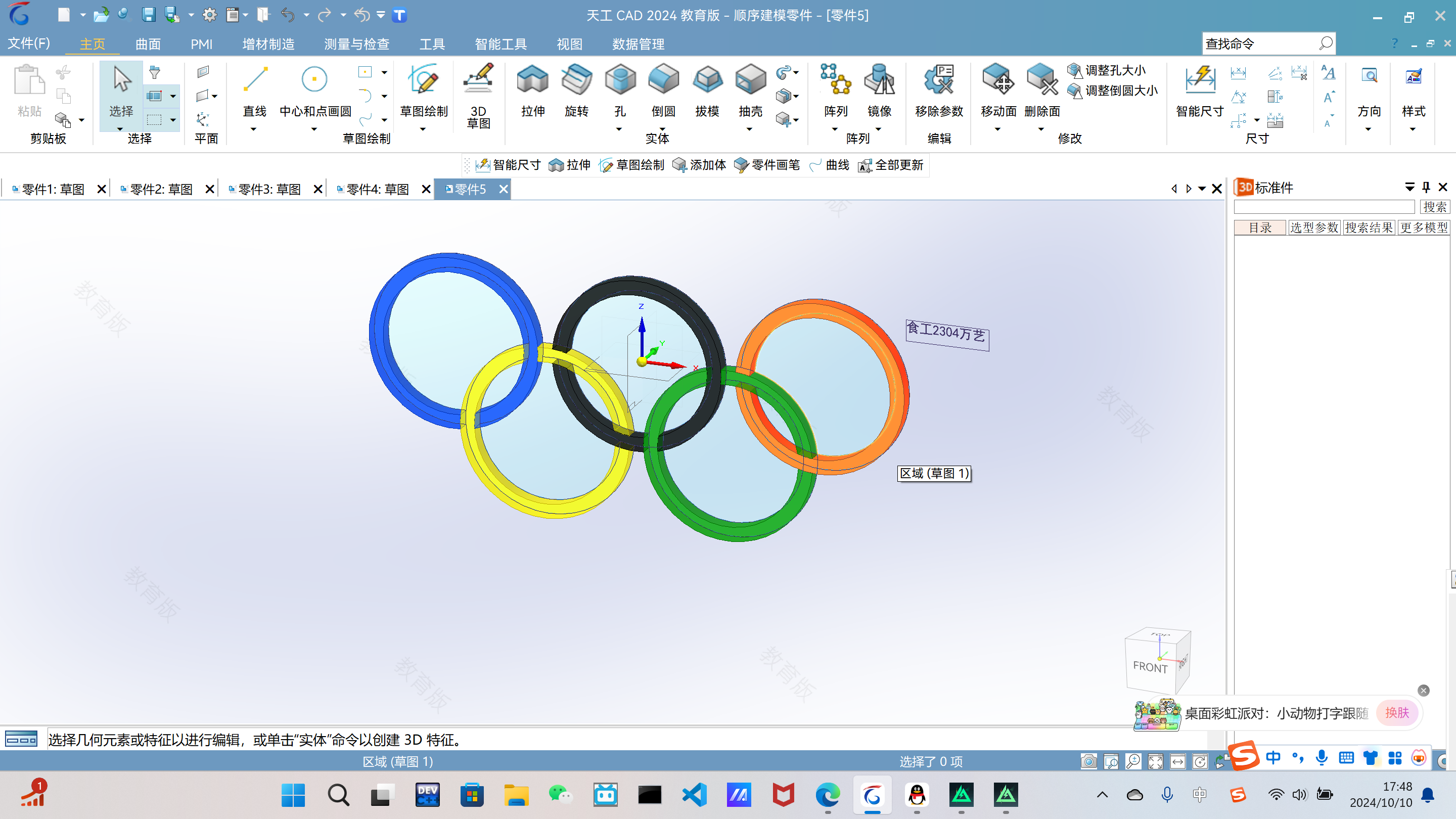This screenshot has width=1456, height=819.
Task: Open Visual Studio Code from taskbar
Action: coord(694,795)
